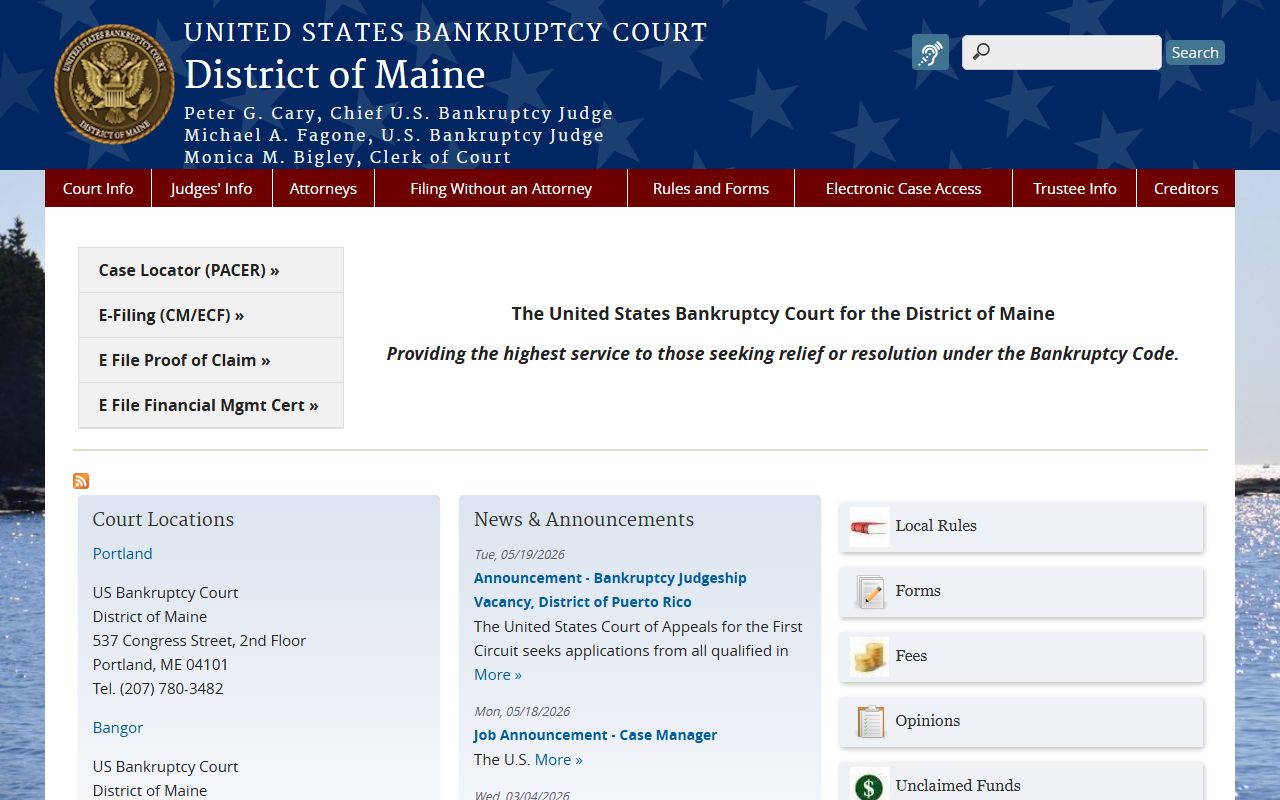
Task: Click the court seal logo
Action: [x=114, y=84]
